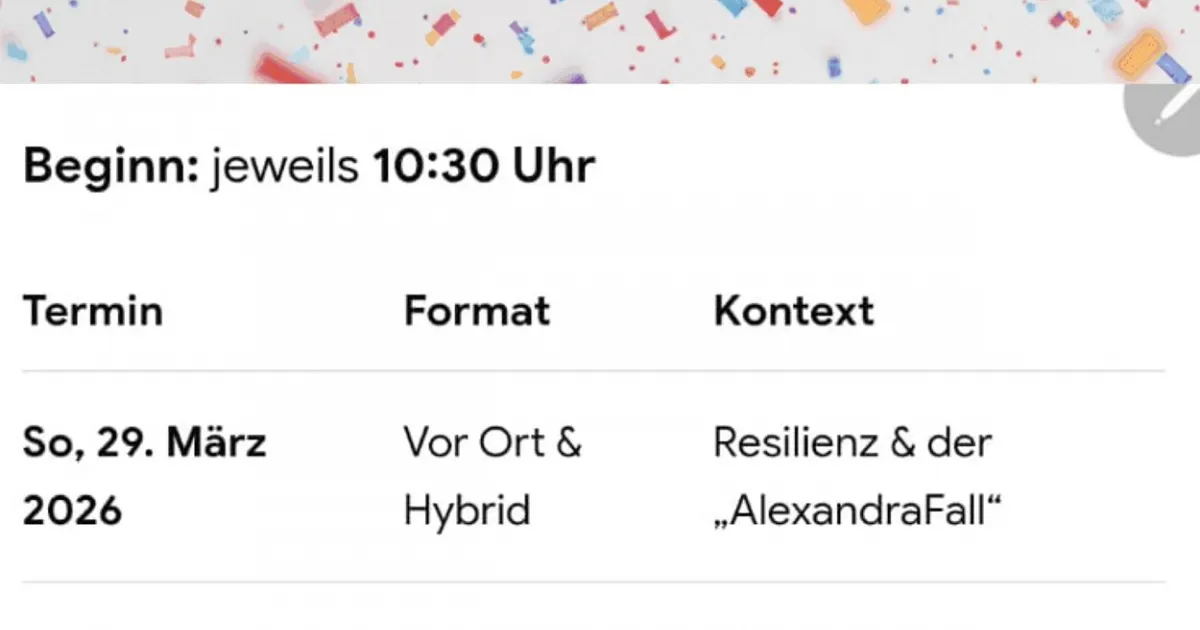Click the bold "Beginn:" label
The width and height of the screenshot is (1200, 630).
point(111,166)
